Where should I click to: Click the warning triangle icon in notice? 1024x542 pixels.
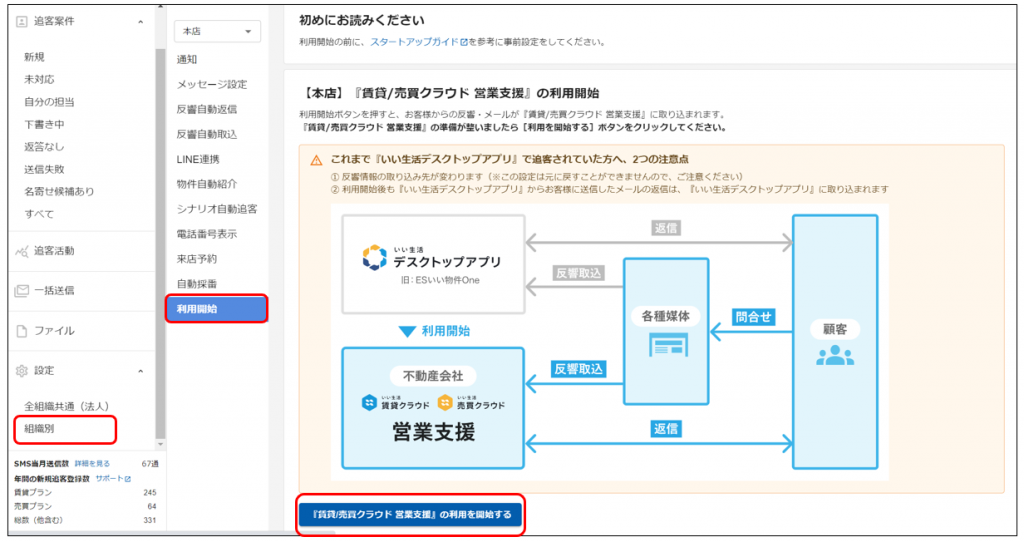[x=317, y=160]
